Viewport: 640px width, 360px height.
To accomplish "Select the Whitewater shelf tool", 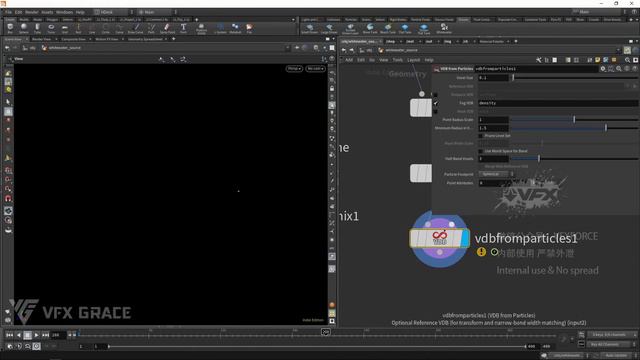I will (x=444, y=28).
